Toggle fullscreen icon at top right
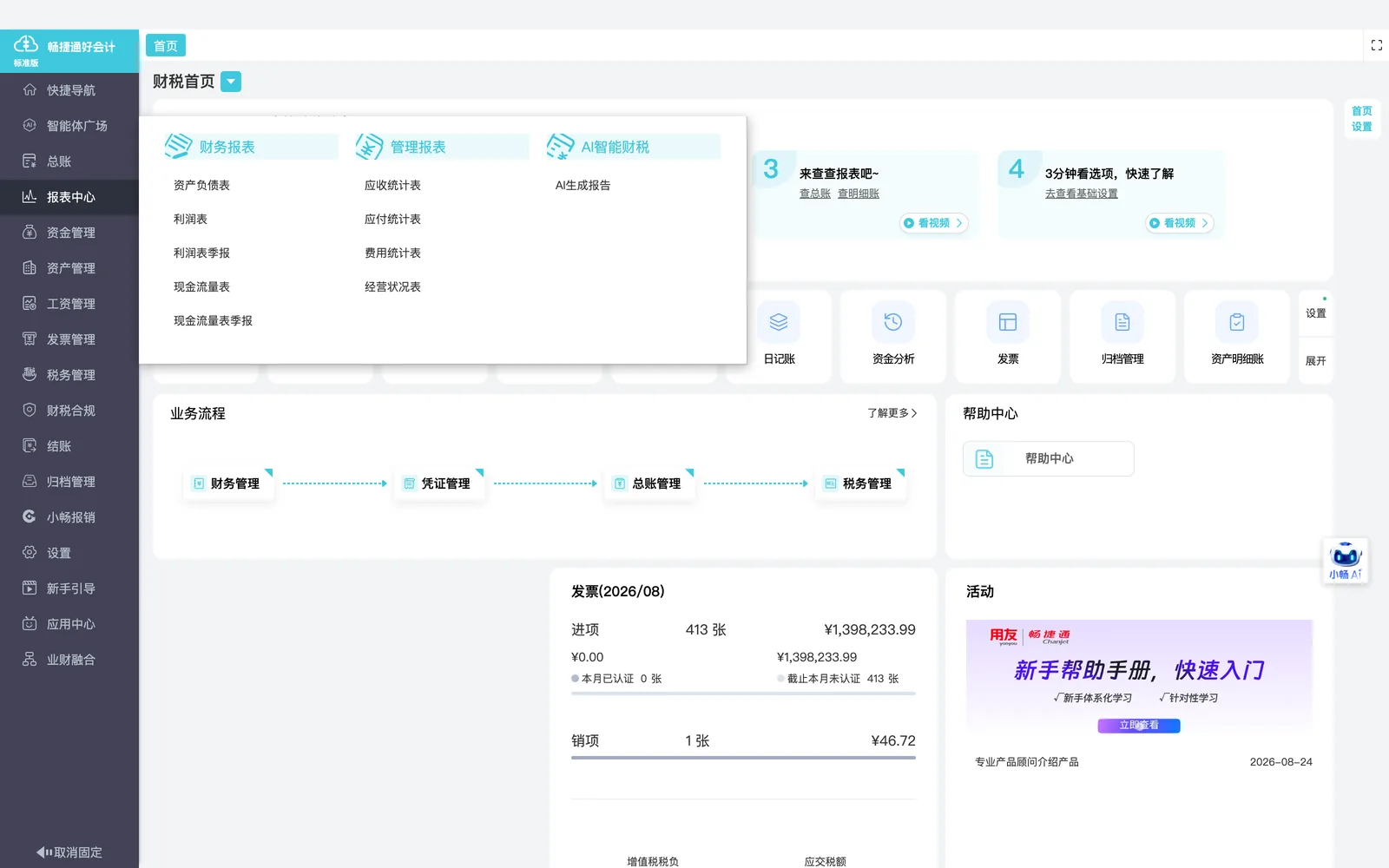The height and width of the screenshot is (868, 1389). (x=1376, y=45)
